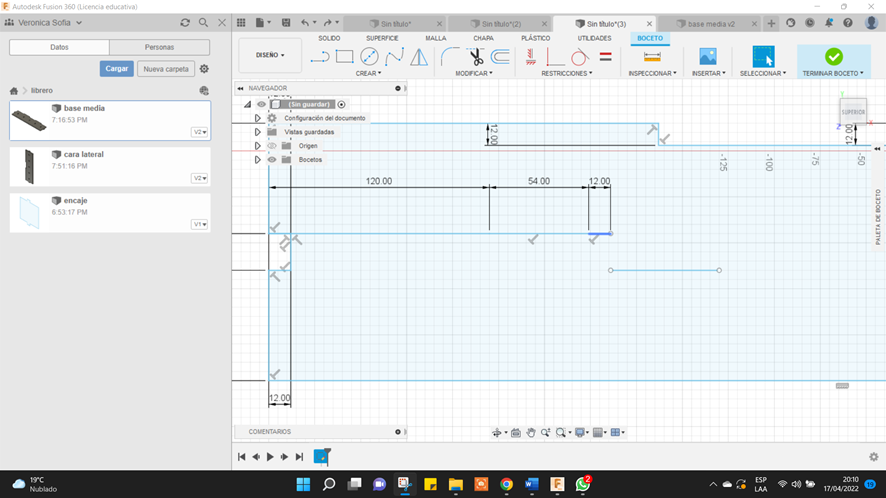Choose the Fillet tool in Modificar

pyautogui.click(x=450, y=57)
